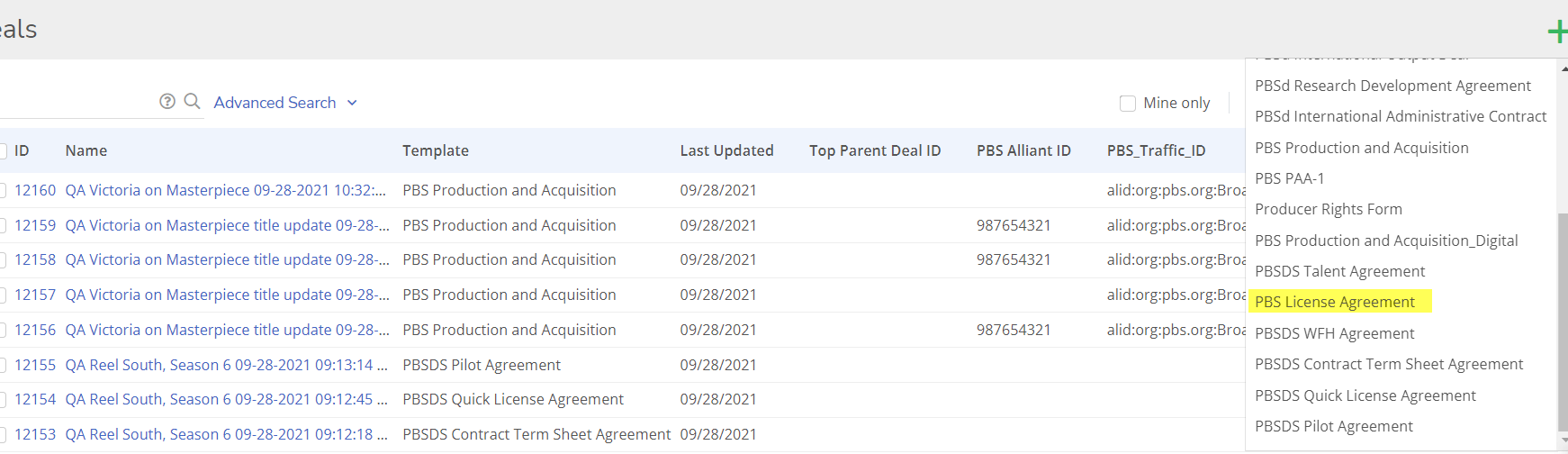The height and width of the screenshot is (454, 1568).
Task: Sort by the Template column header
Action: pos(436,150)
